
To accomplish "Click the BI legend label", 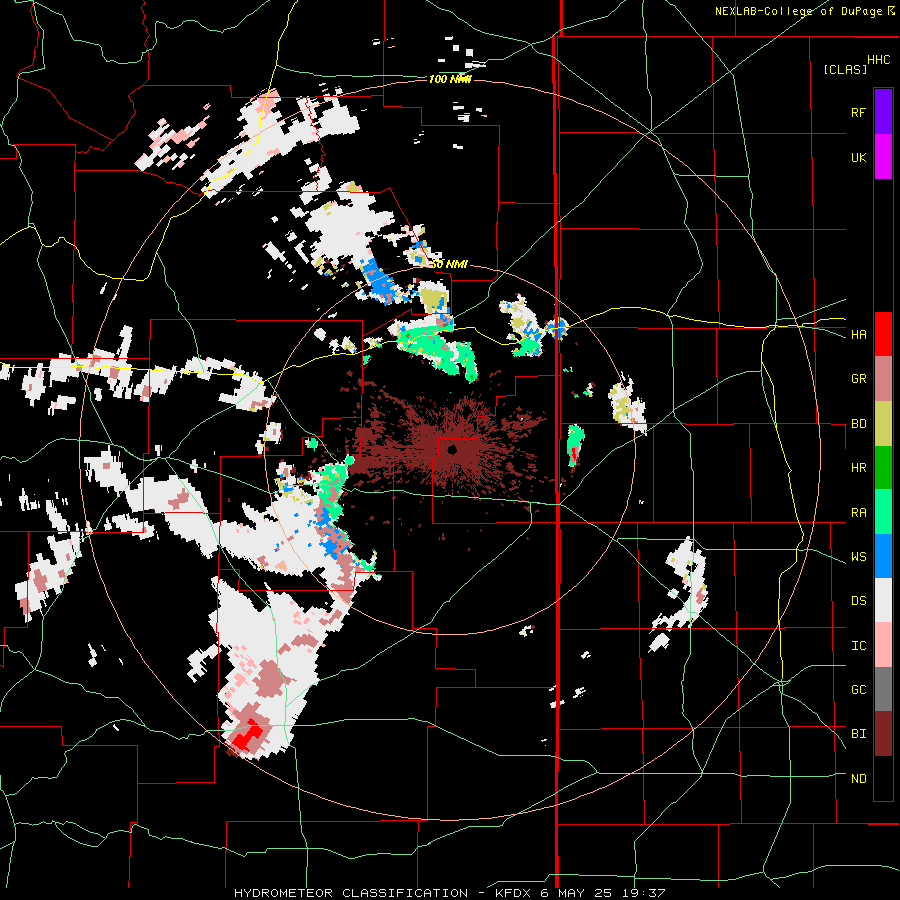I will [x=858, y=734].
